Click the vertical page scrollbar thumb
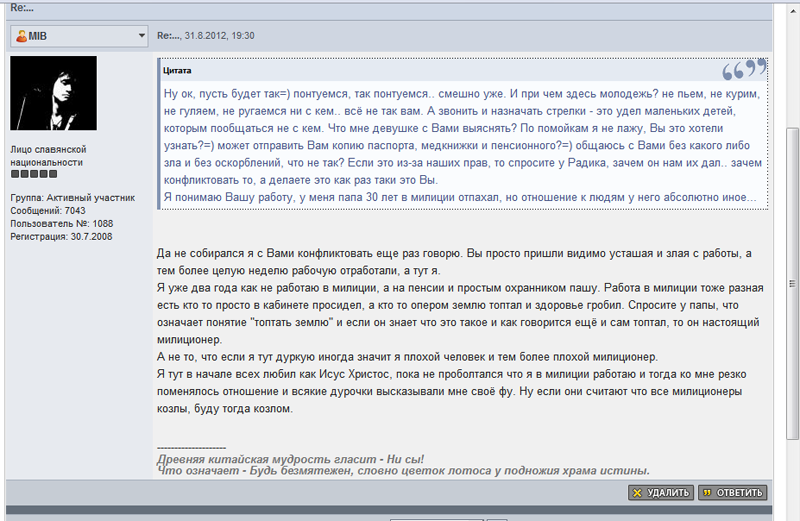This screenshot has width=800, height=521. pyautogui.click(x=792, y=283)
